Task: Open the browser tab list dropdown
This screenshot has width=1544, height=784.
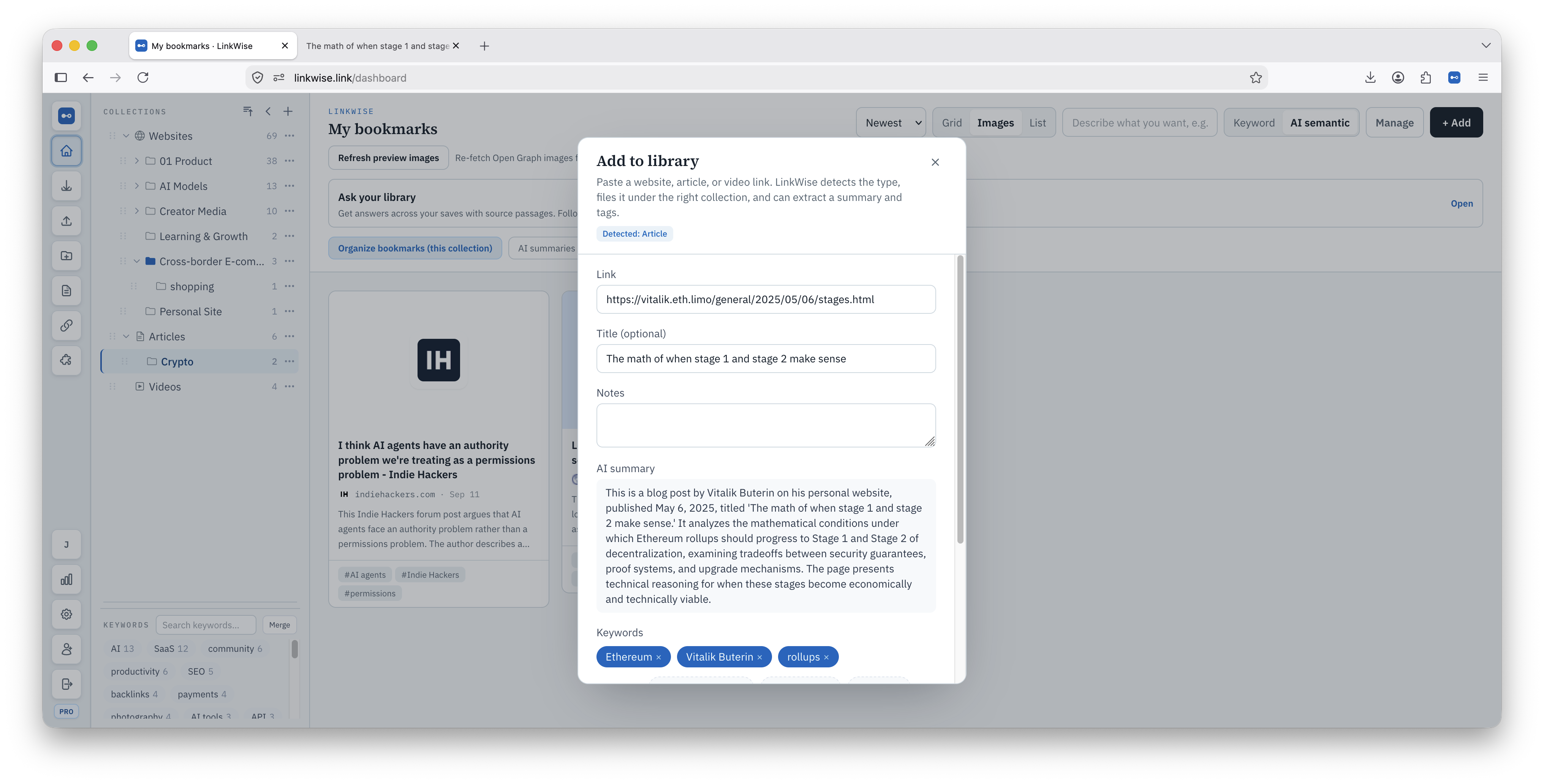Action: pos(1486,46)
